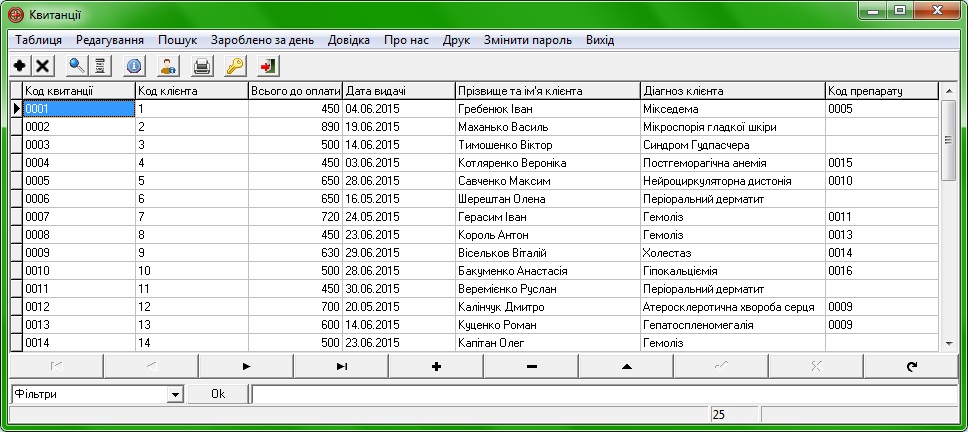Delete record with navigator minus button
Viewport: 968px width, 432px height.
(x=532, y=366)
